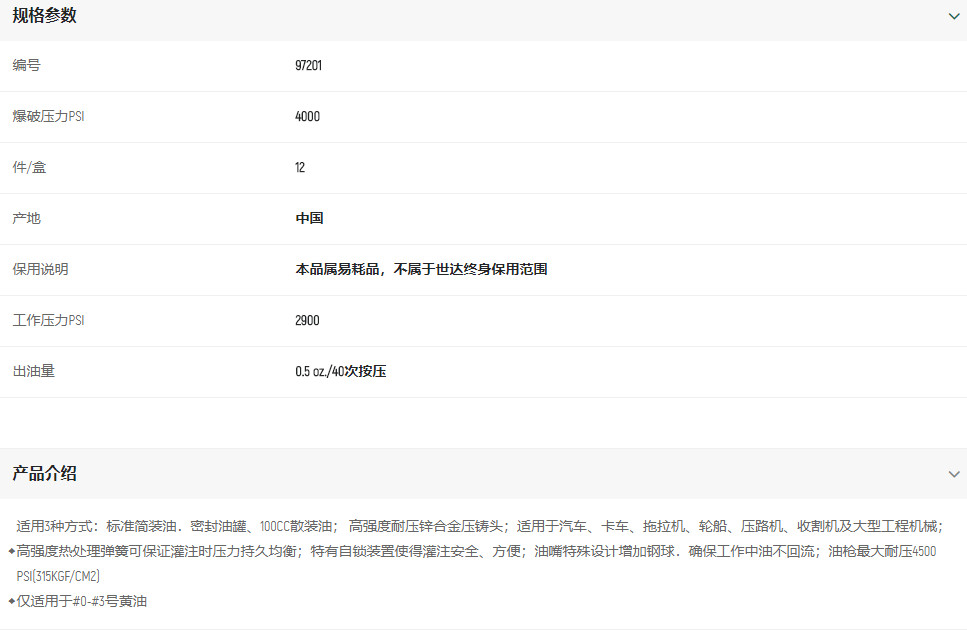Click the pieces per box value 12
This screenshot has height=637, width=967.
pos(300,168)
